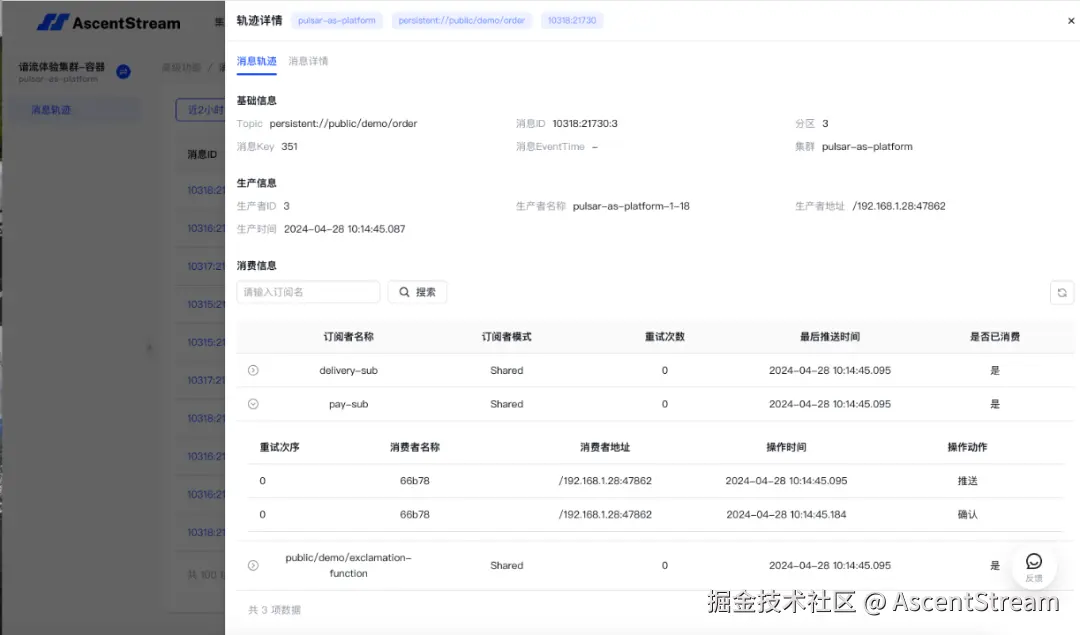Refresh the consumption info list
The height and width of the screenshot is (635, 1080).
click(1061, 292)
